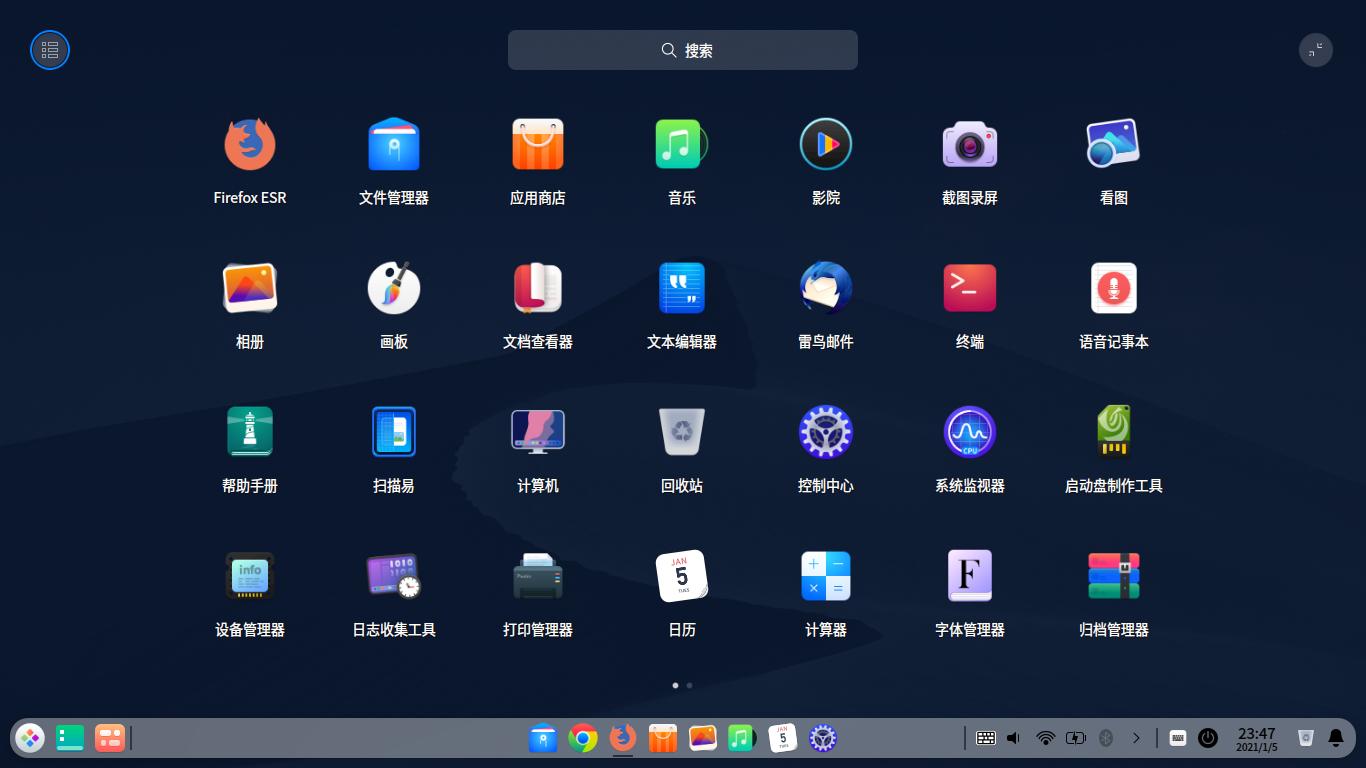This screenshot has height=768, width=1366.
Task: Open the music app from the dock
Action: click(x=743, y=738)
